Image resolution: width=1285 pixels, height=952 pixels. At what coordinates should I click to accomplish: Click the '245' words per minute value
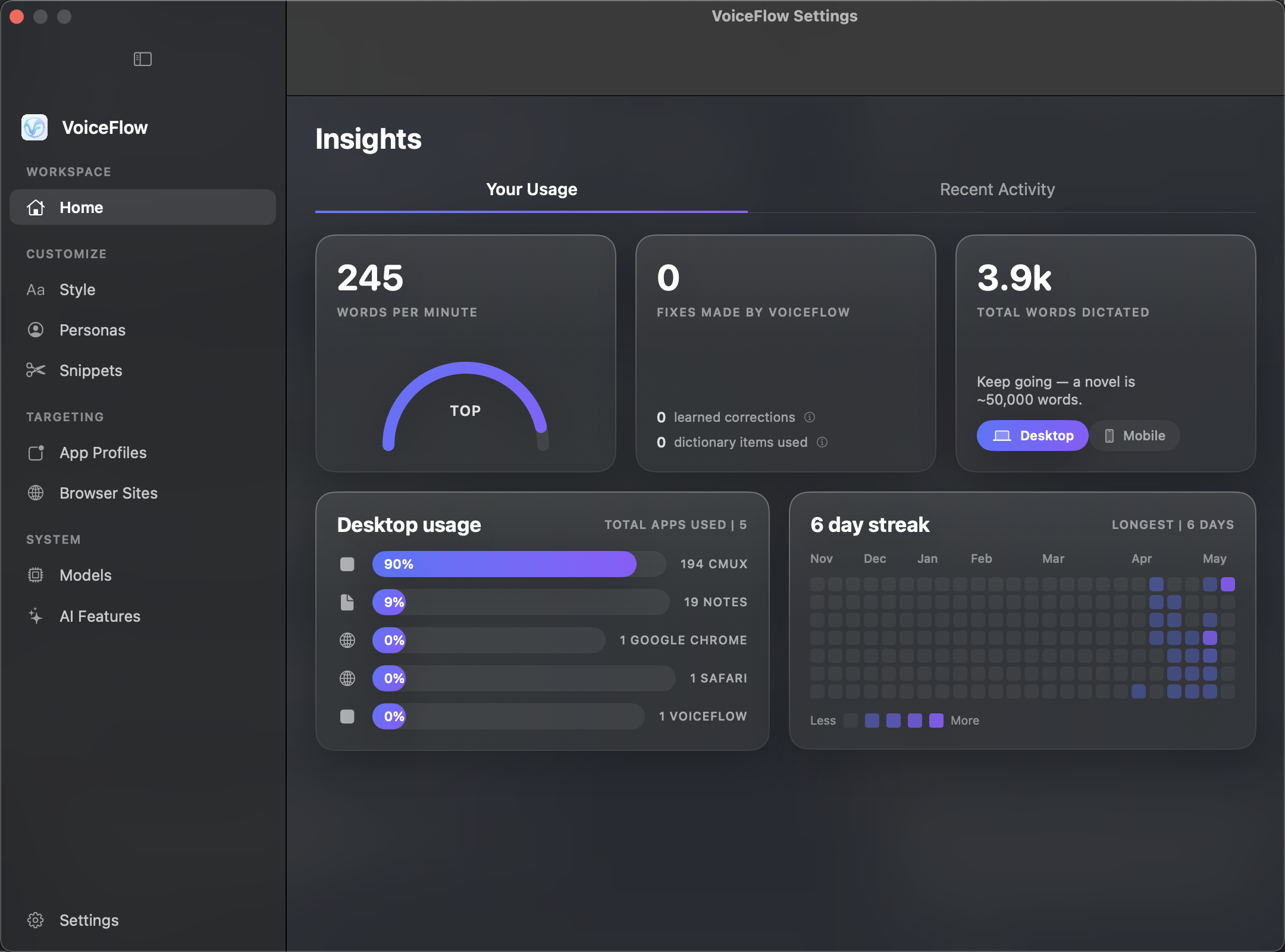[x=370, y=278]
